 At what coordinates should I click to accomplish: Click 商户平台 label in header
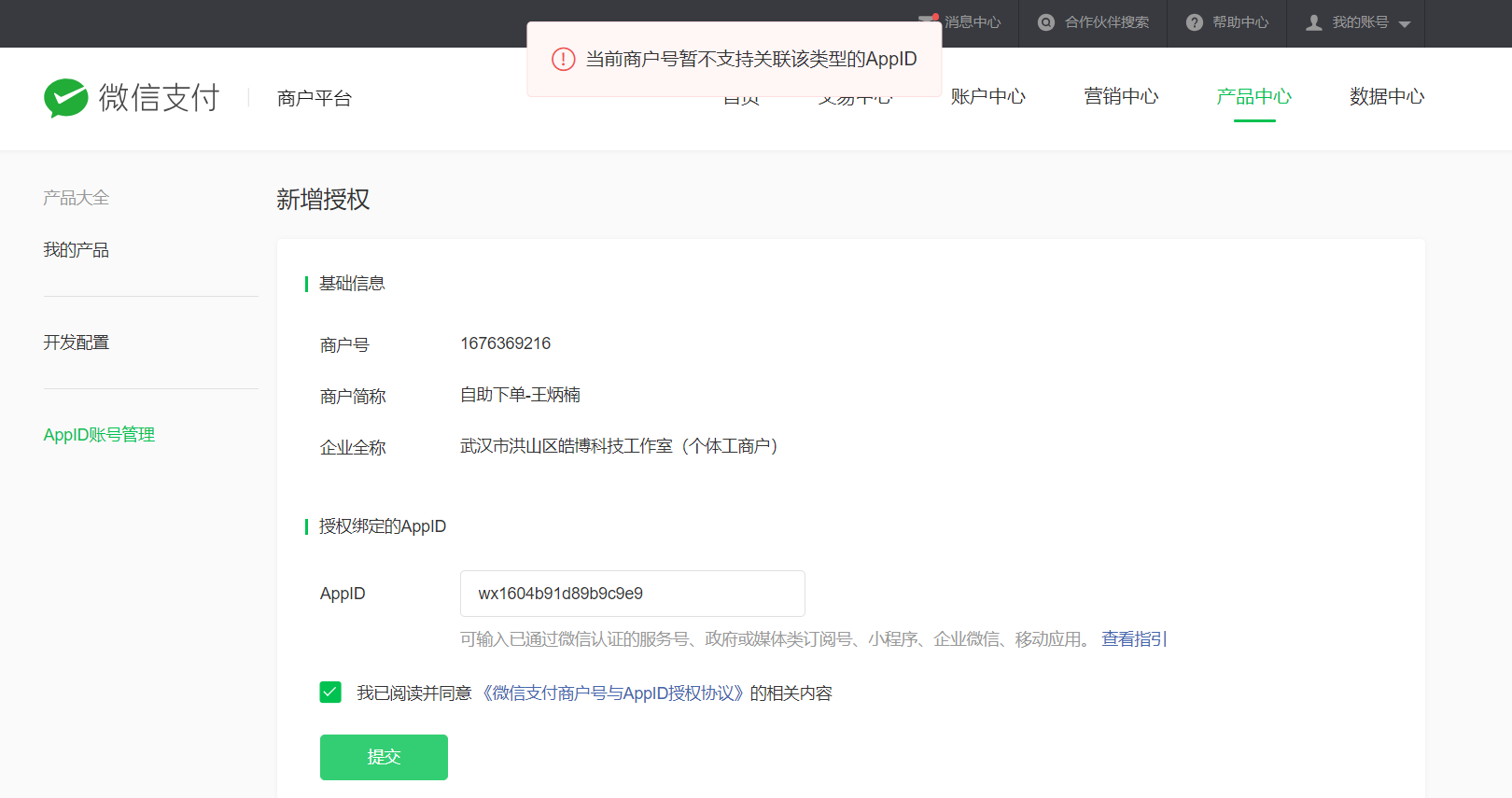(x=315, y=98)
